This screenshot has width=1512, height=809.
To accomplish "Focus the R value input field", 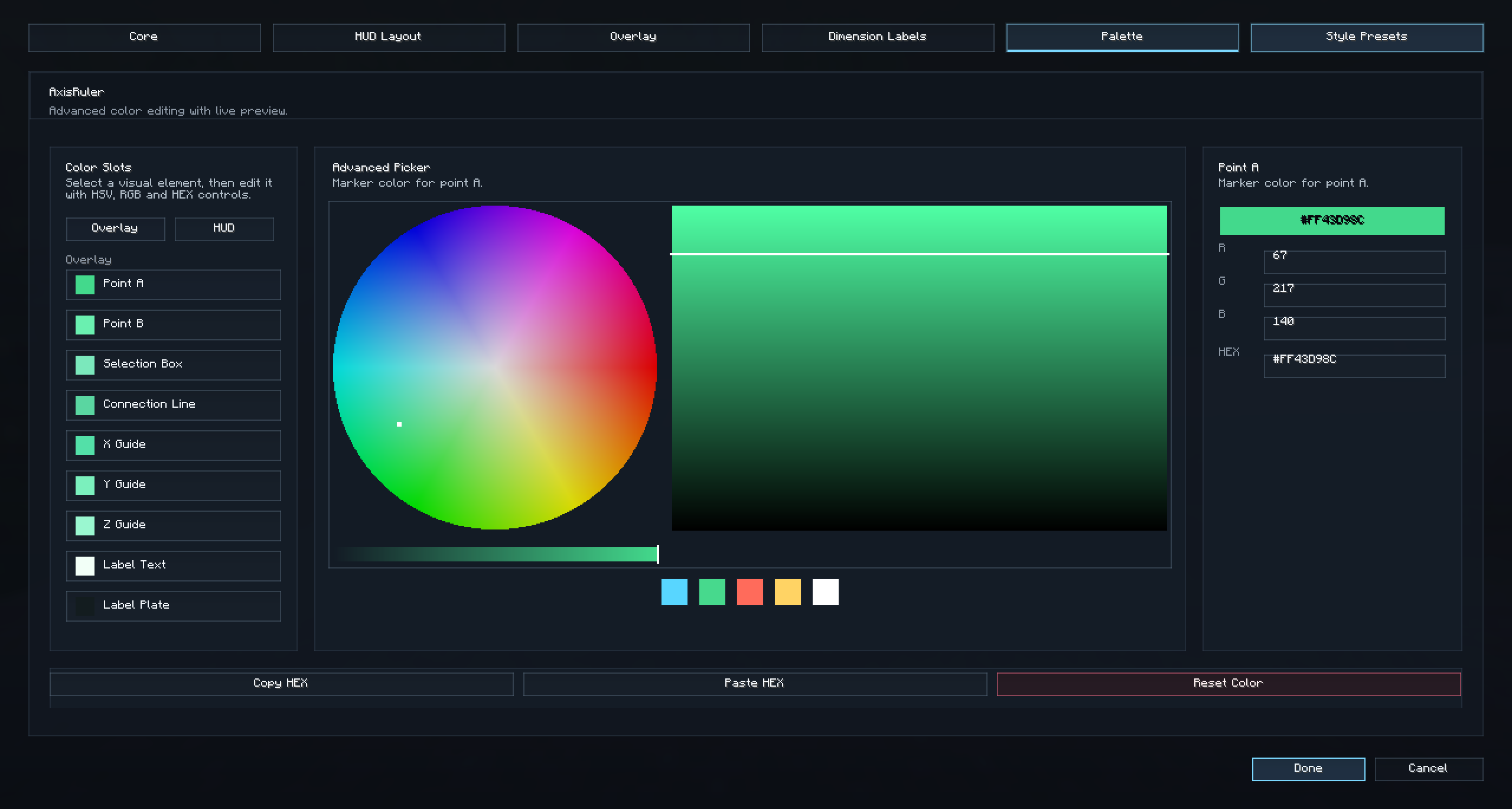I will pyautogui.click(x=1354, y=262).
